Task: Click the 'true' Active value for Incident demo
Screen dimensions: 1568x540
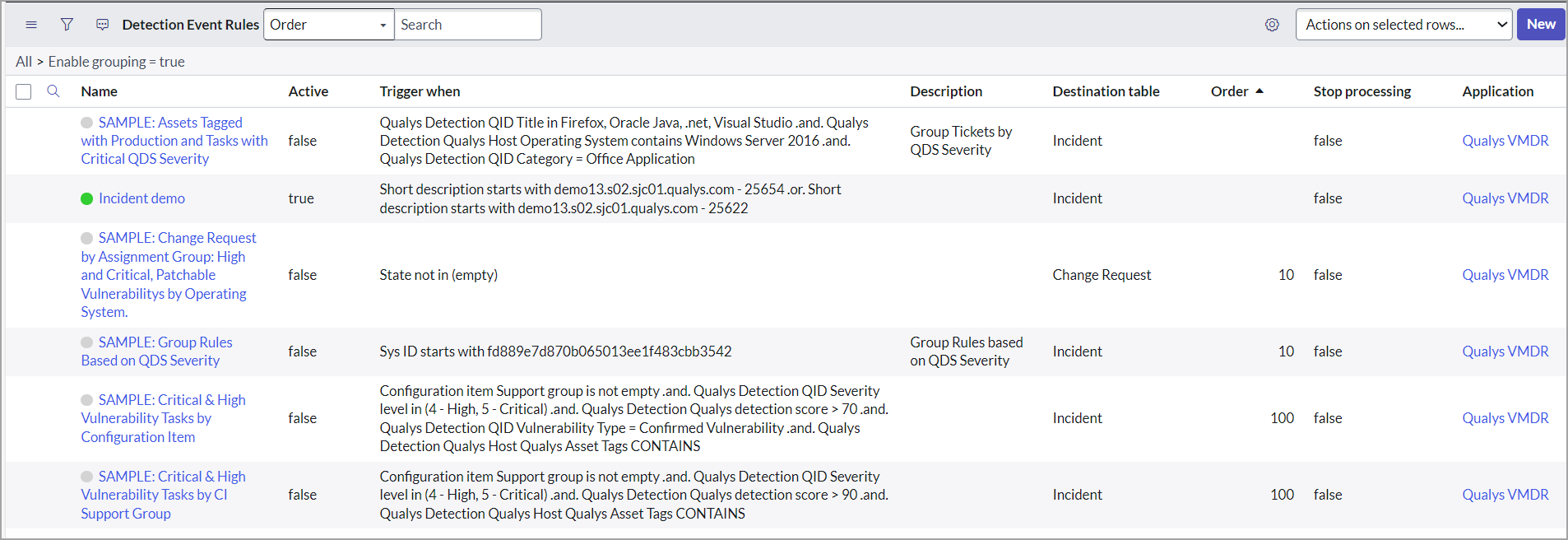Action: coord(301,198)
